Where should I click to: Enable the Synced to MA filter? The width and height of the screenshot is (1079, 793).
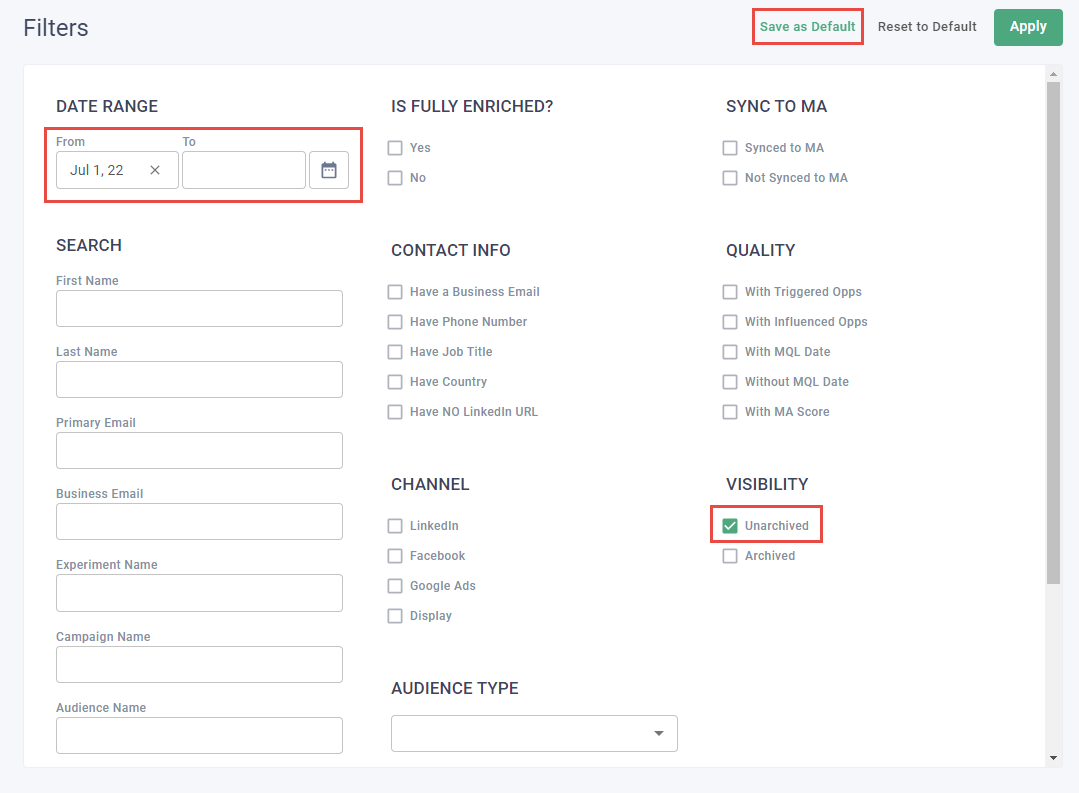pos(730,148)
